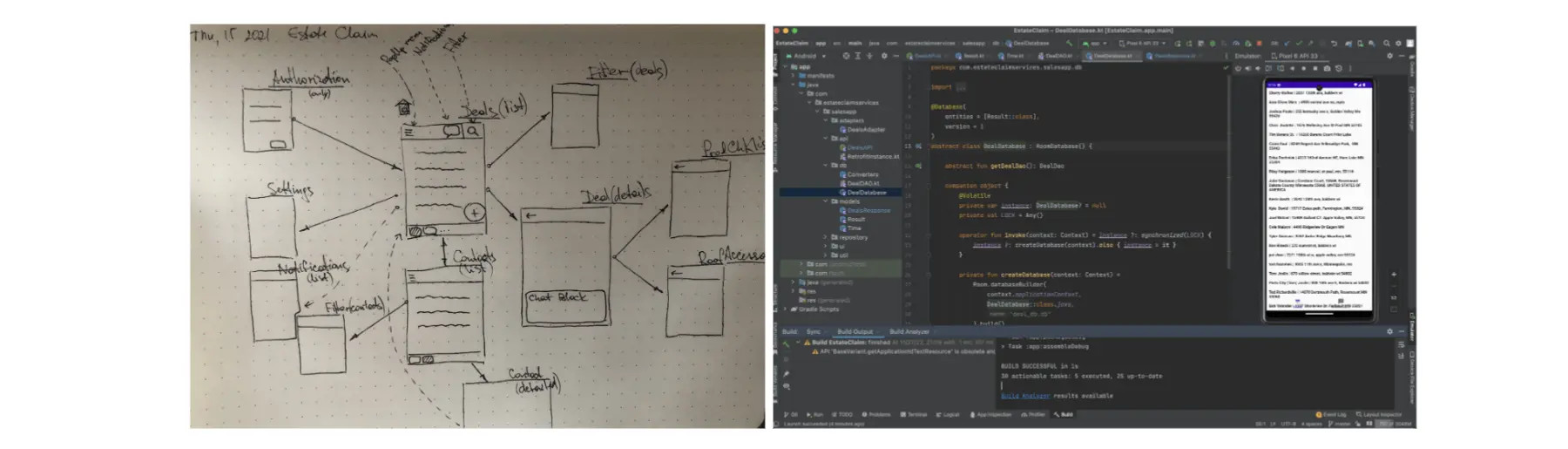Click the IDE settings gear in main toolbar

tap(1398, 44)
